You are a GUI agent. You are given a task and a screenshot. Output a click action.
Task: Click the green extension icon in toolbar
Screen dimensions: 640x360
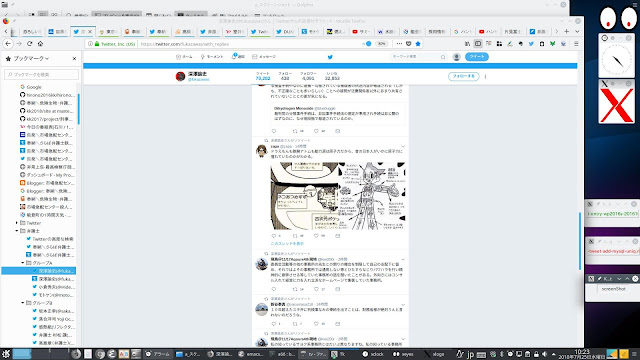tap(552, 44)
